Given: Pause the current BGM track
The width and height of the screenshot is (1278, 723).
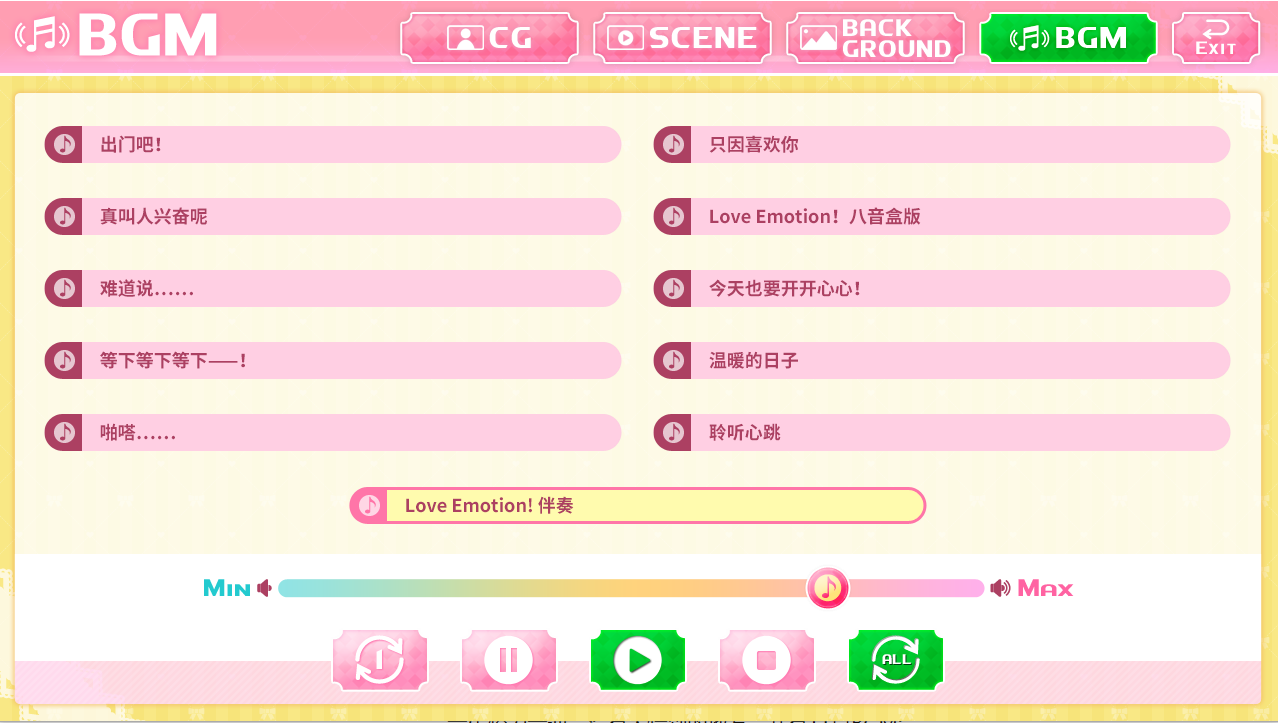Looking at the screenshot, I should tap(508, 660).
